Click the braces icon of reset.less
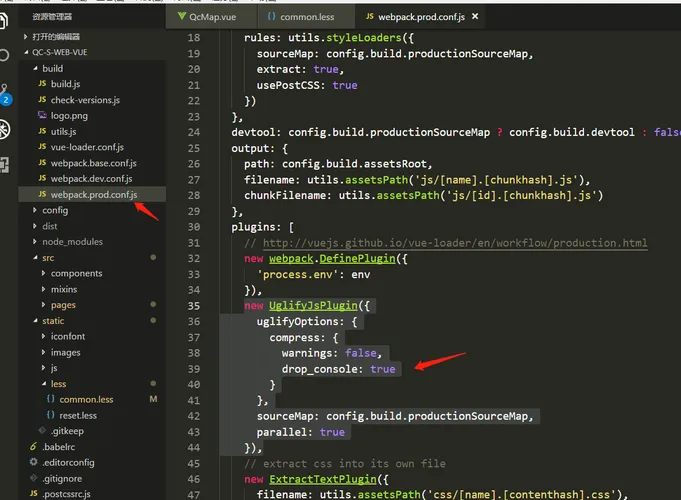 pyautogui.click(x=51, y=415)
